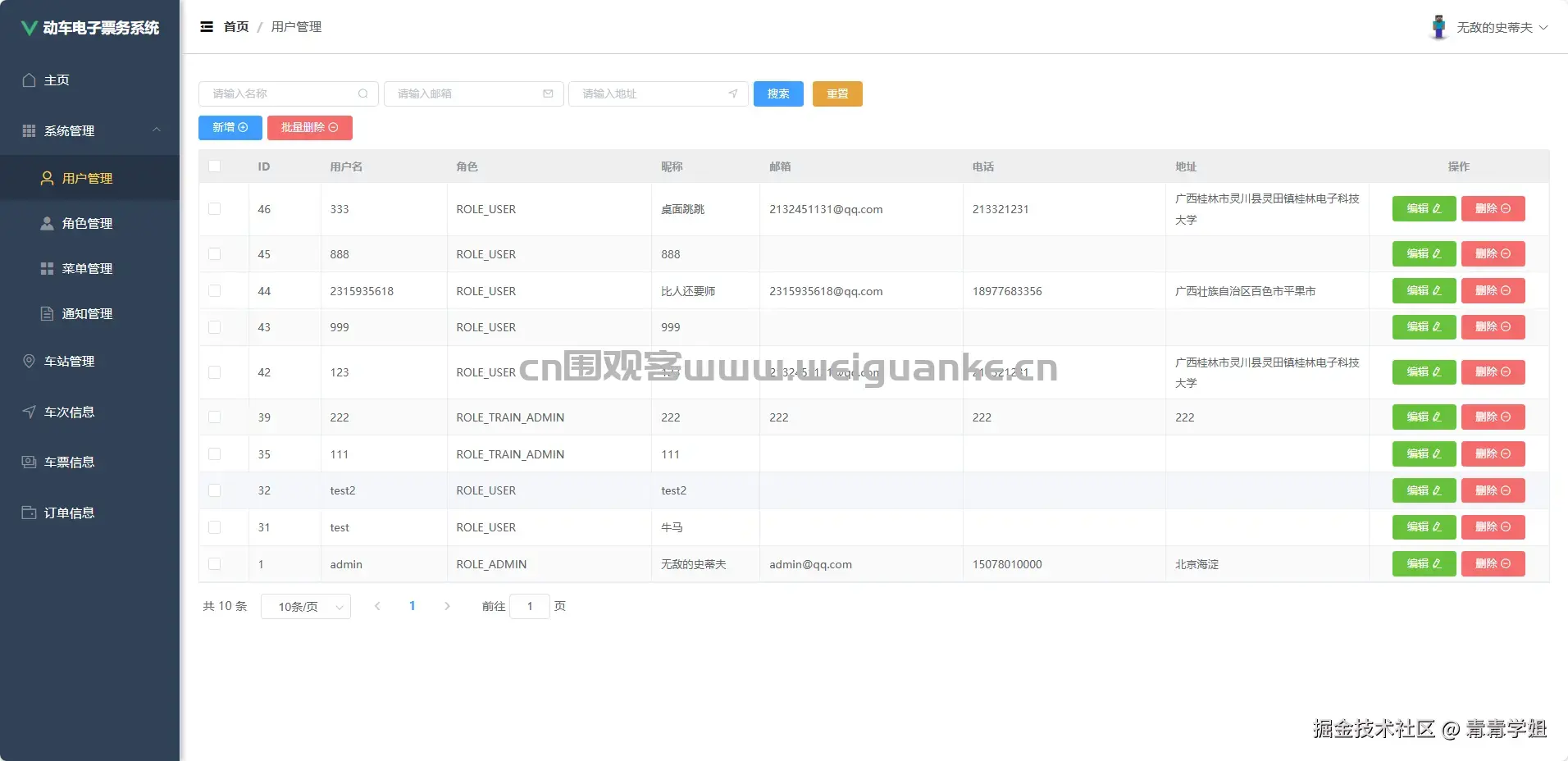Check the row checkbox for admin user
The width and height of the screenshot is (1568, 761).
tap(215, 564)
